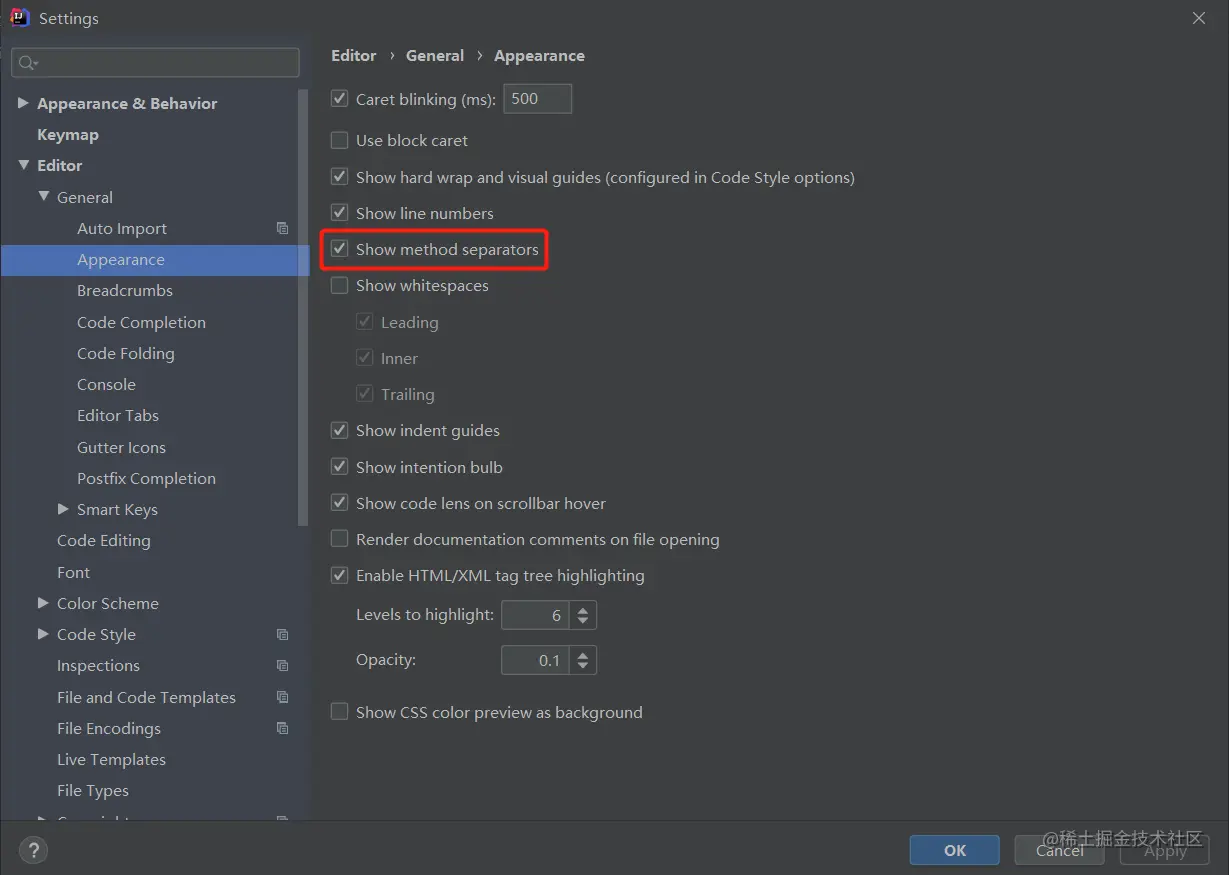Increase Opacity value with up arrow

(x=583, y=653)
